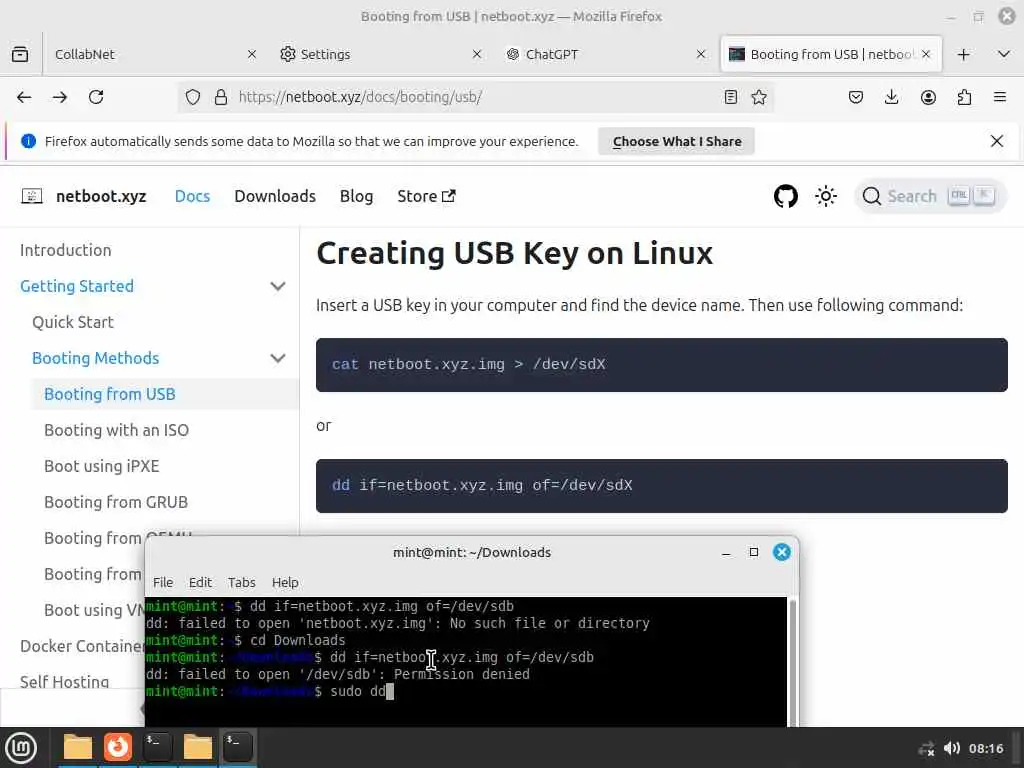The image size is (1024, 768).
Task: Open Quick Start sidebar page
Action: (x=72, y=322)
